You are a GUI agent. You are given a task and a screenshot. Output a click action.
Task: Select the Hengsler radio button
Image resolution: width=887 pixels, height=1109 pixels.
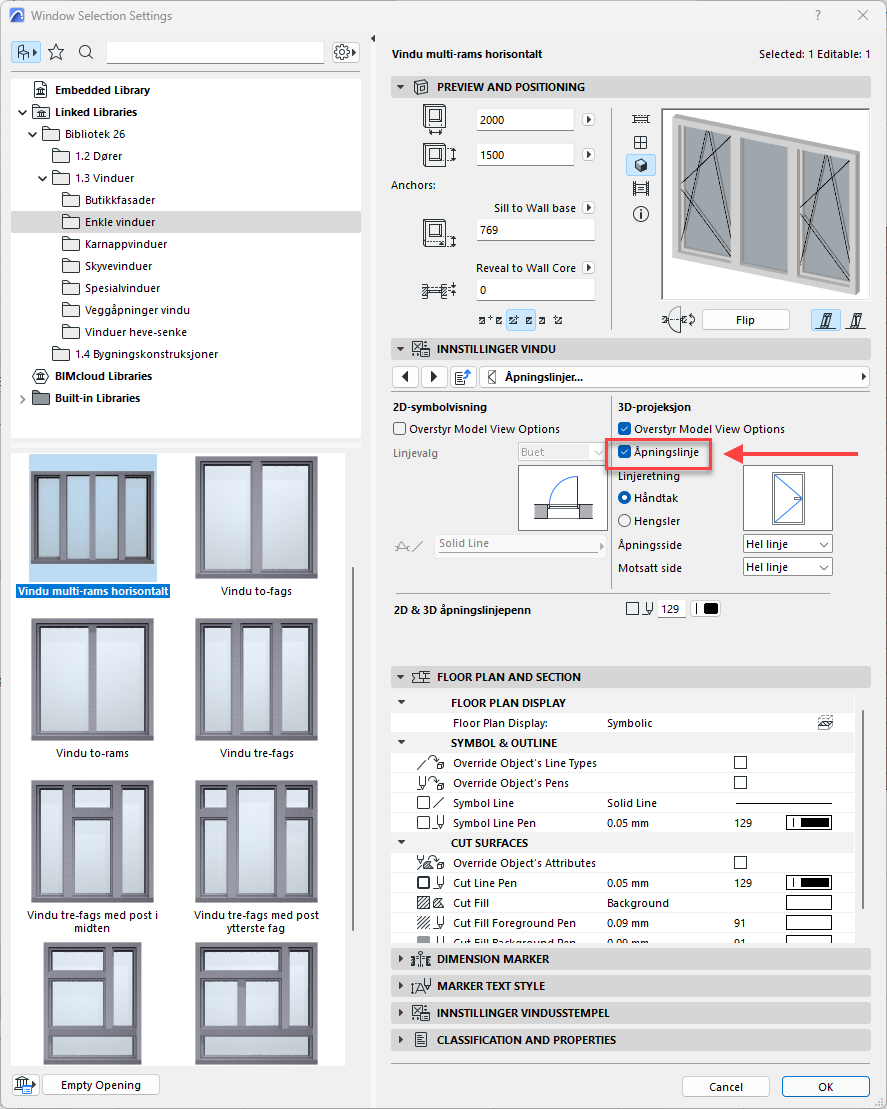pos(625,520)
